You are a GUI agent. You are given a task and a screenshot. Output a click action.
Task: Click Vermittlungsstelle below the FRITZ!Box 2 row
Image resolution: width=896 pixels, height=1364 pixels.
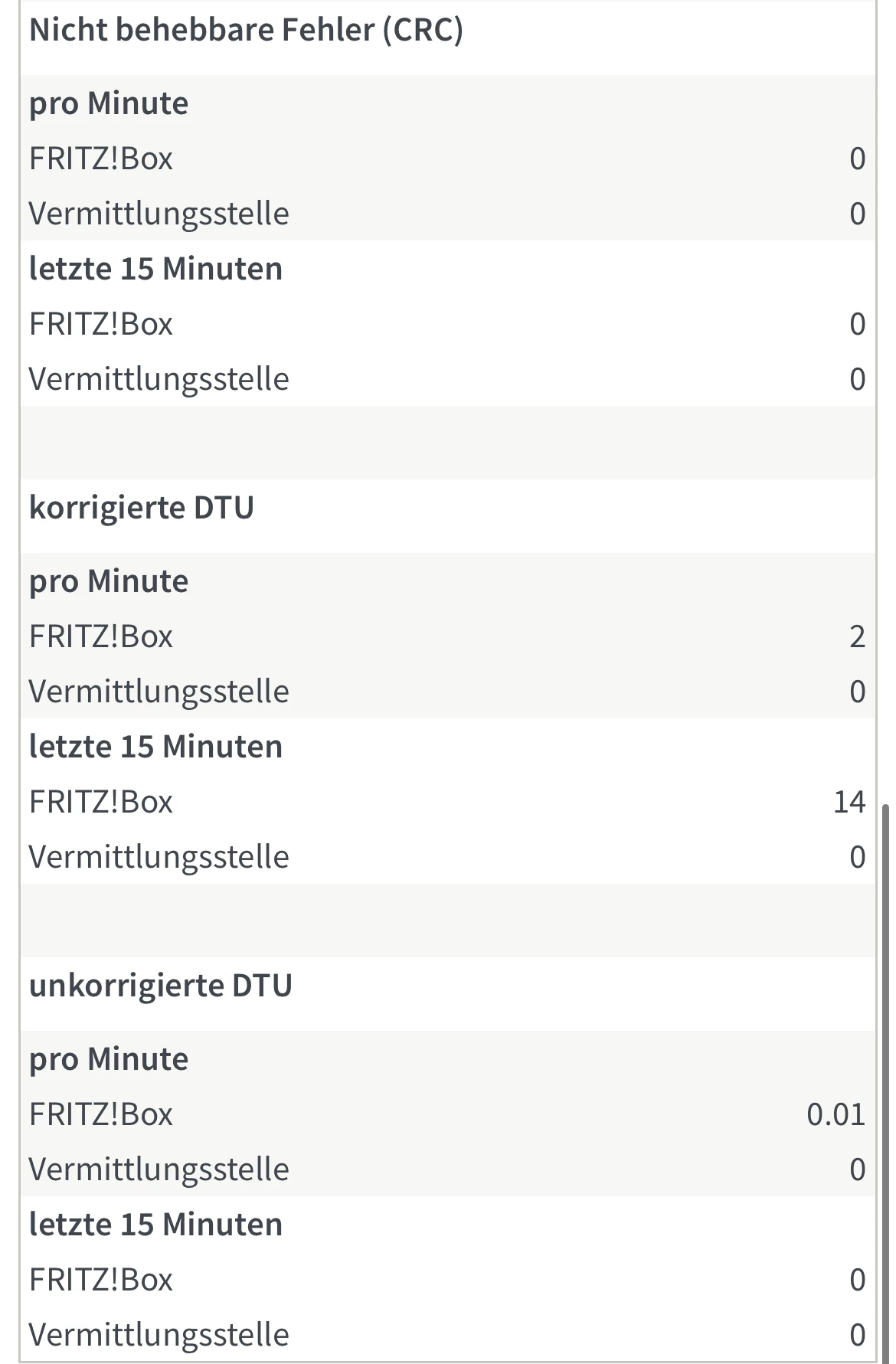tap(159, 692)
